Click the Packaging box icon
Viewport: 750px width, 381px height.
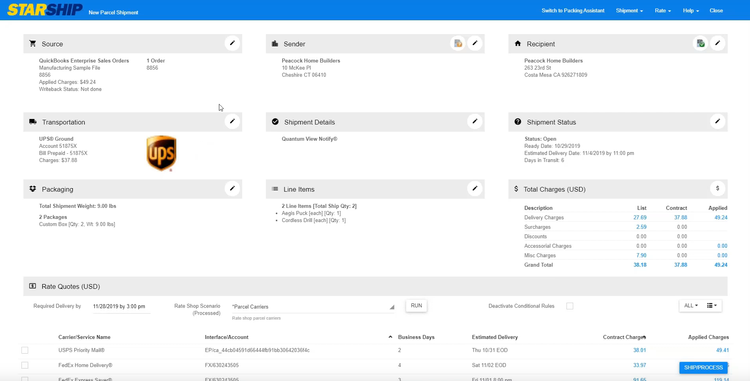33,189
